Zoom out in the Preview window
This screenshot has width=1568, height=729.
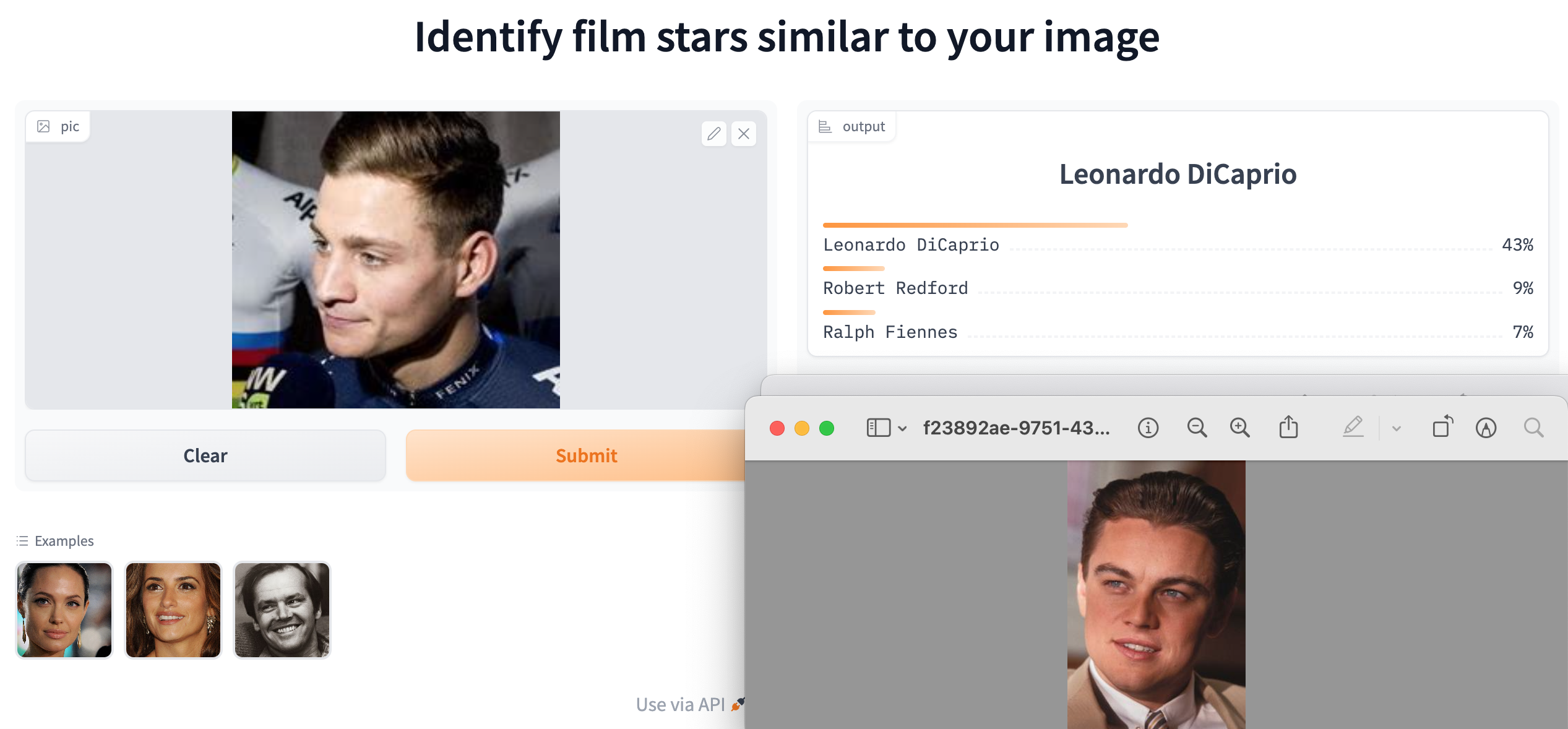pos(1197,428)
